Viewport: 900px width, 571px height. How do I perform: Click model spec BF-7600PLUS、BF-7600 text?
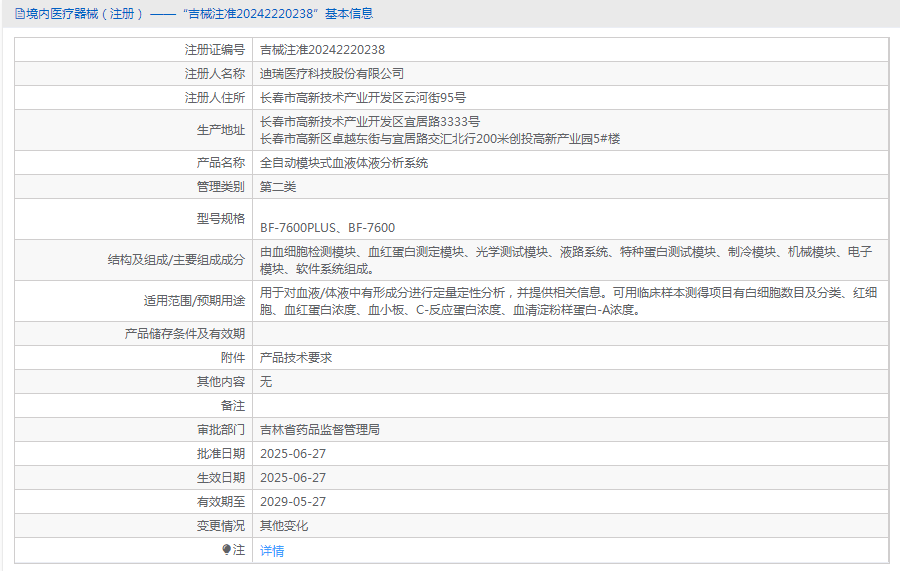tap(327, 228)
